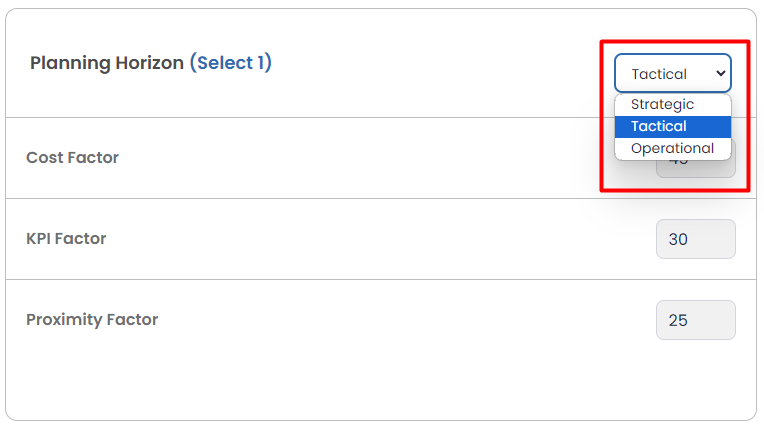The image size is (764, 426).
Task: Select the Strategic option
Action: (662, 104)
